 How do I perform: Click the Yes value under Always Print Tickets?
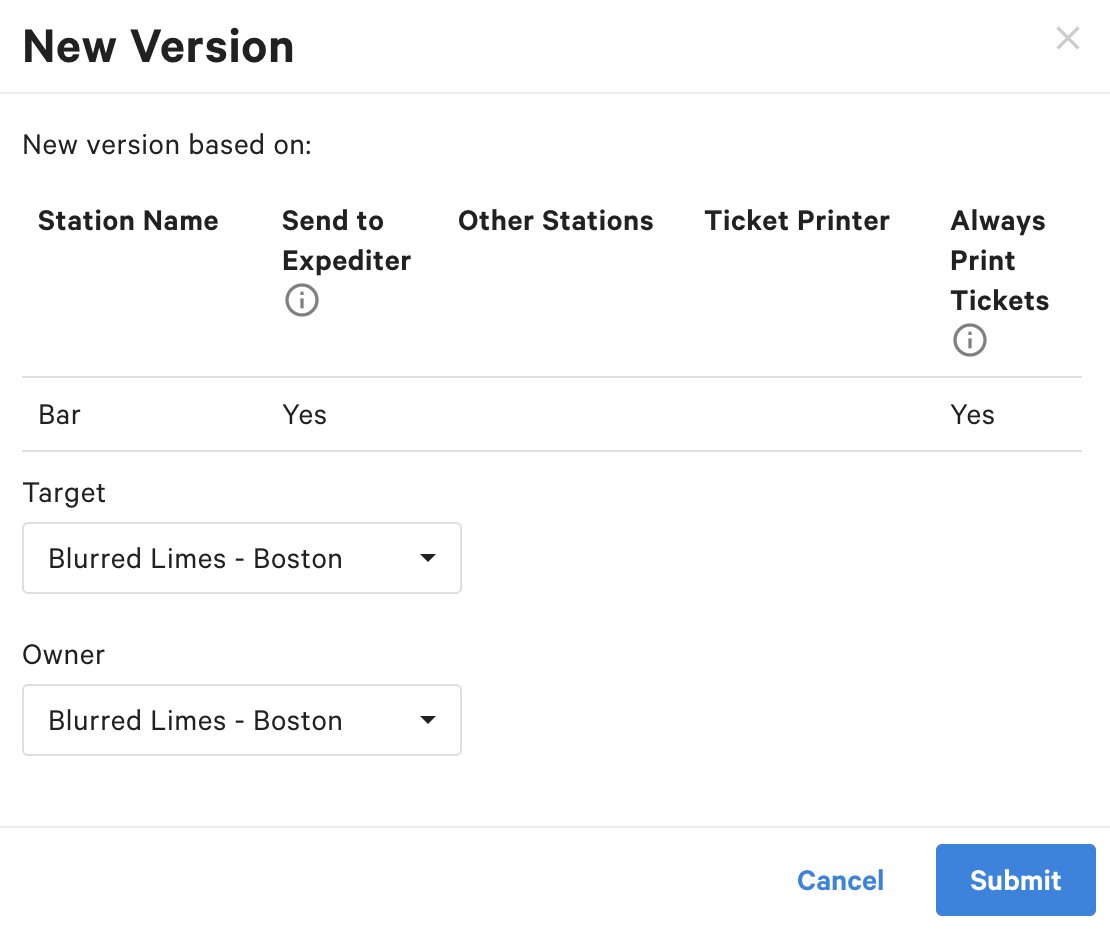click(x=972, y=414)
